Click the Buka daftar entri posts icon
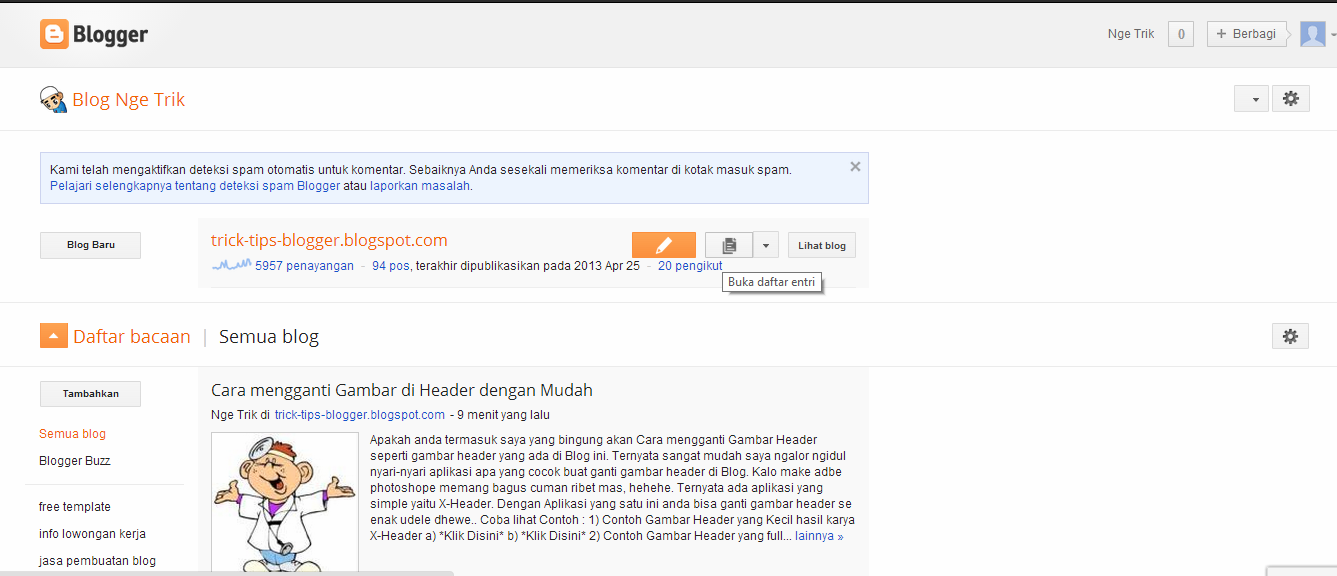The width and height of the screenshot is (1337, 576). click(729, 245)
